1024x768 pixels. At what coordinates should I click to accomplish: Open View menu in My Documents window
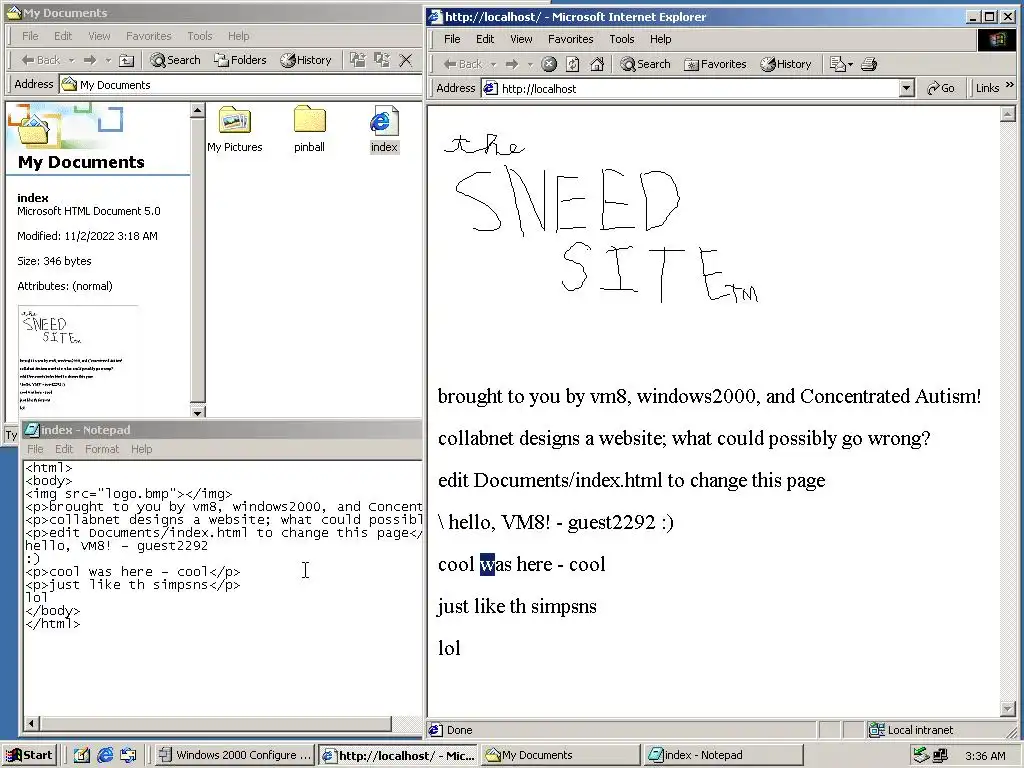pyautogui.click(x=99, y=36)
